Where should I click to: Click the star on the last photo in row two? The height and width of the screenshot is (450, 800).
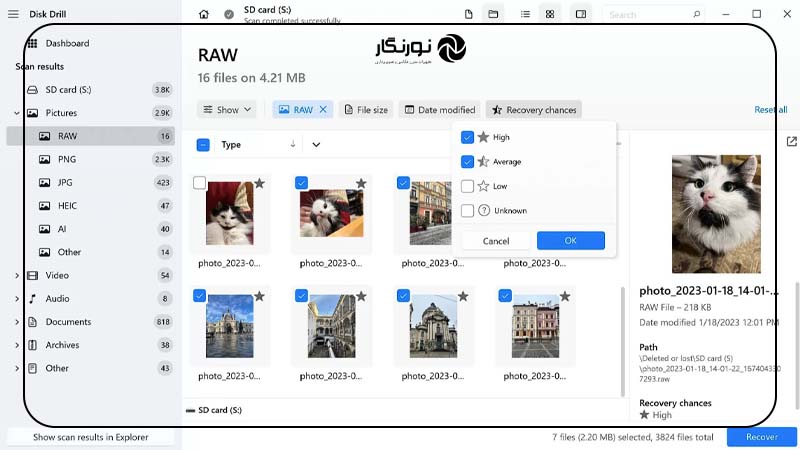tap(565, 296)
